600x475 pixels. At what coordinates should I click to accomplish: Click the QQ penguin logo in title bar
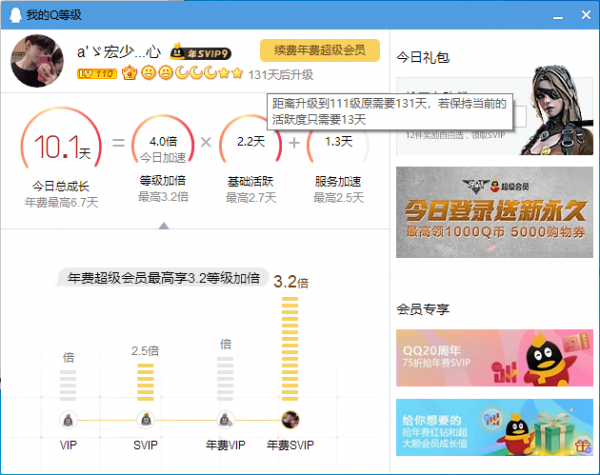click(15, 15)
